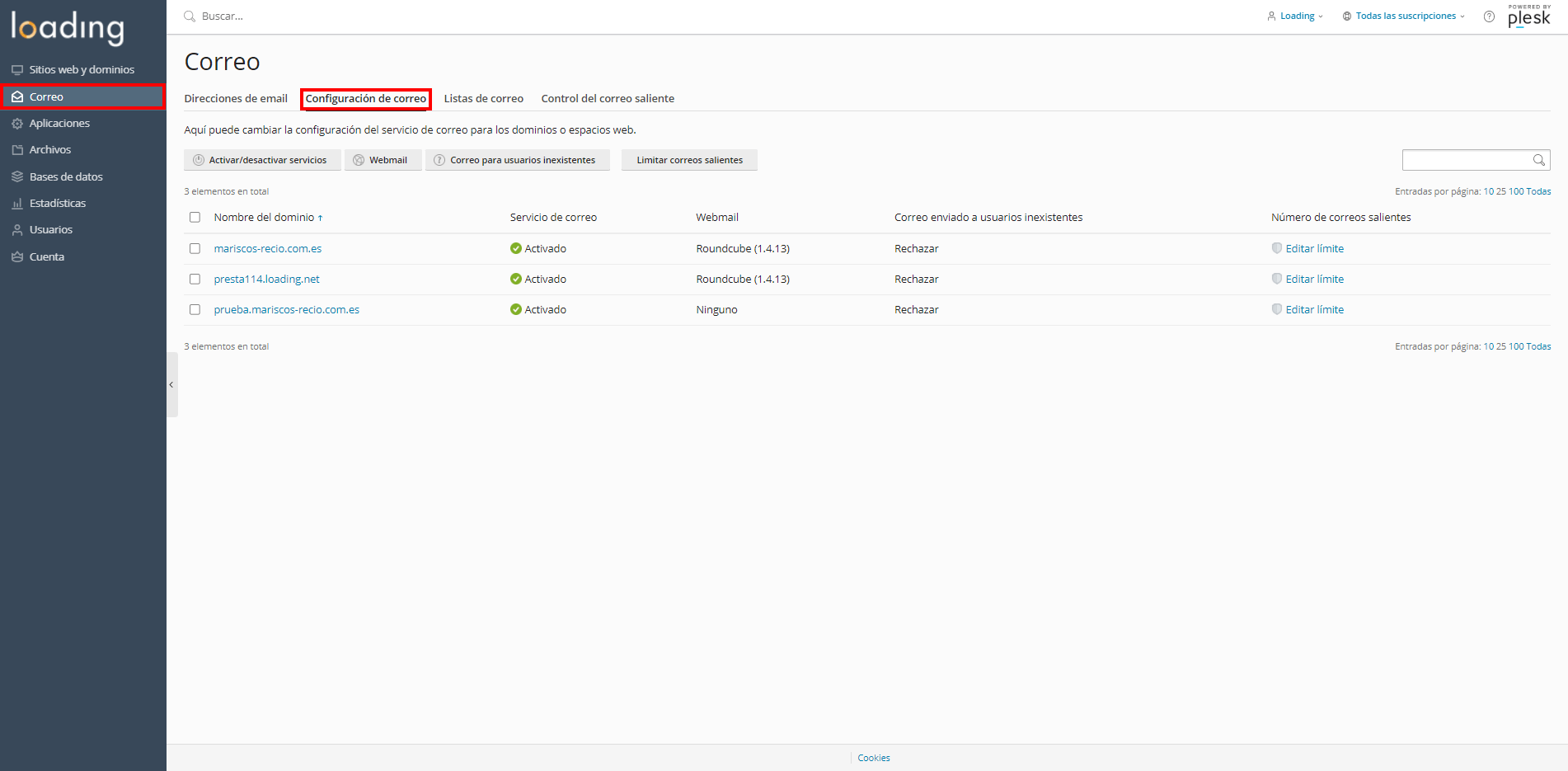Click Correo para usuarios inexistentes button

pyautogui.click(x=518, y=160)
